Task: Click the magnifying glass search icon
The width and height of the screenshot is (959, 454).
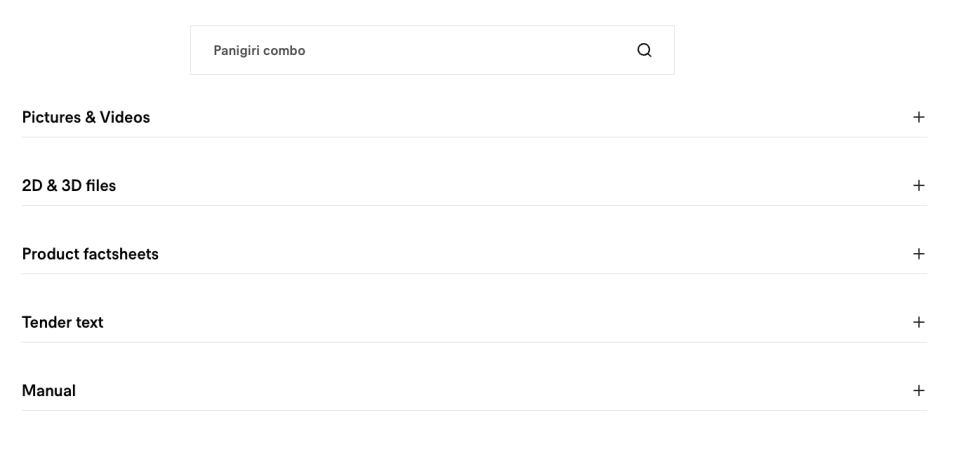Action: pos(644,50)
